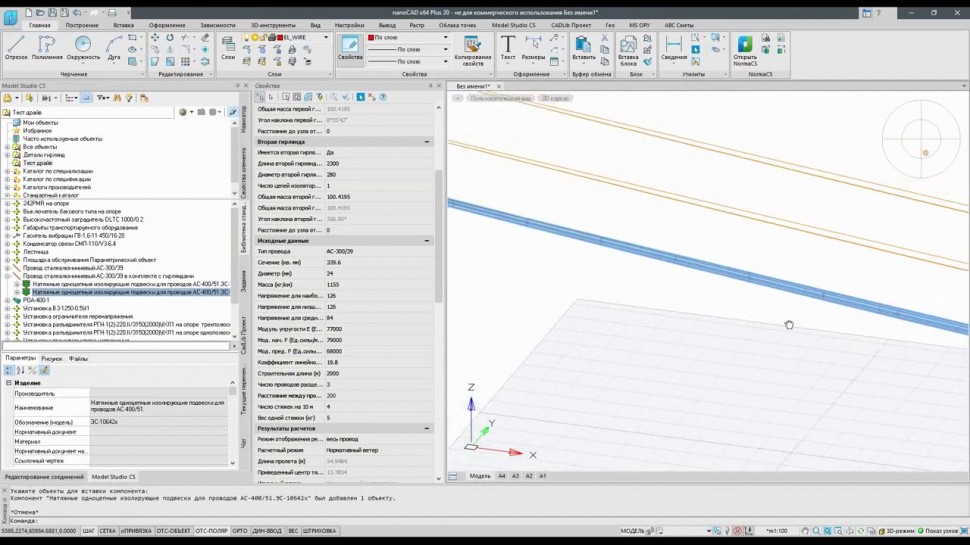Switch to the Вставка ribbon tab
970x545 pixels.
tap(123, 24)
